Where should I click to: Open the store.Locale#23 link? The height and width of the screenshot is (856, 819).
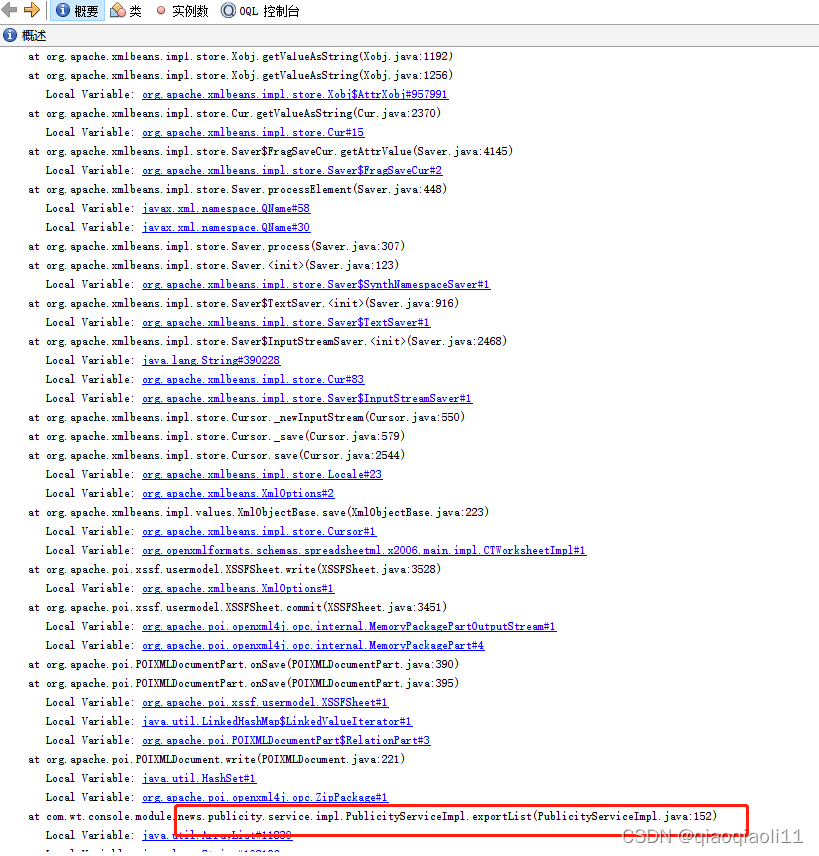click(262, 474)
